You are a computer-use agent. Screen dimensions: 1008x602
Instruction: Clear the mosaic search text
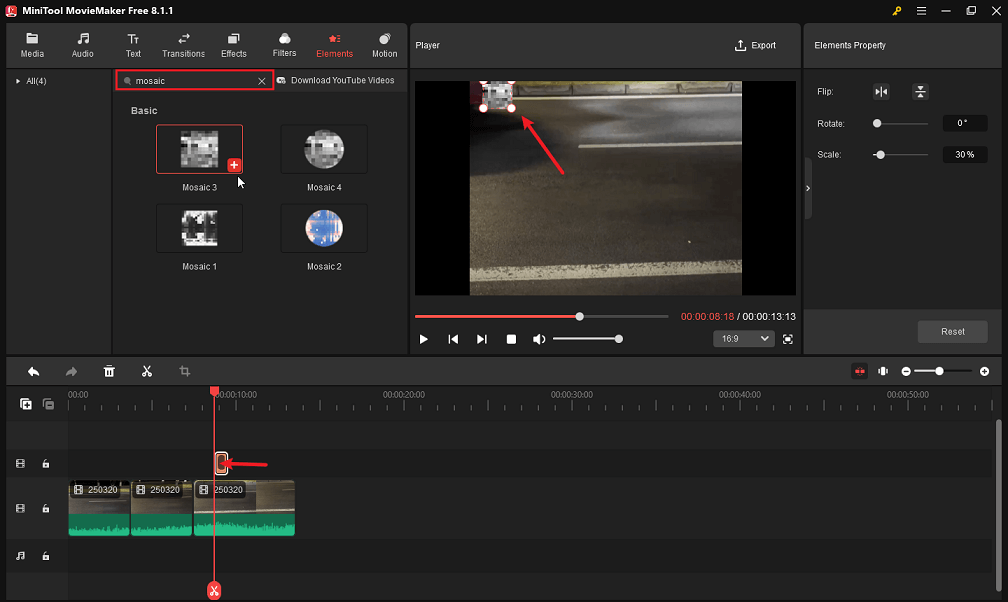[262, 81]
